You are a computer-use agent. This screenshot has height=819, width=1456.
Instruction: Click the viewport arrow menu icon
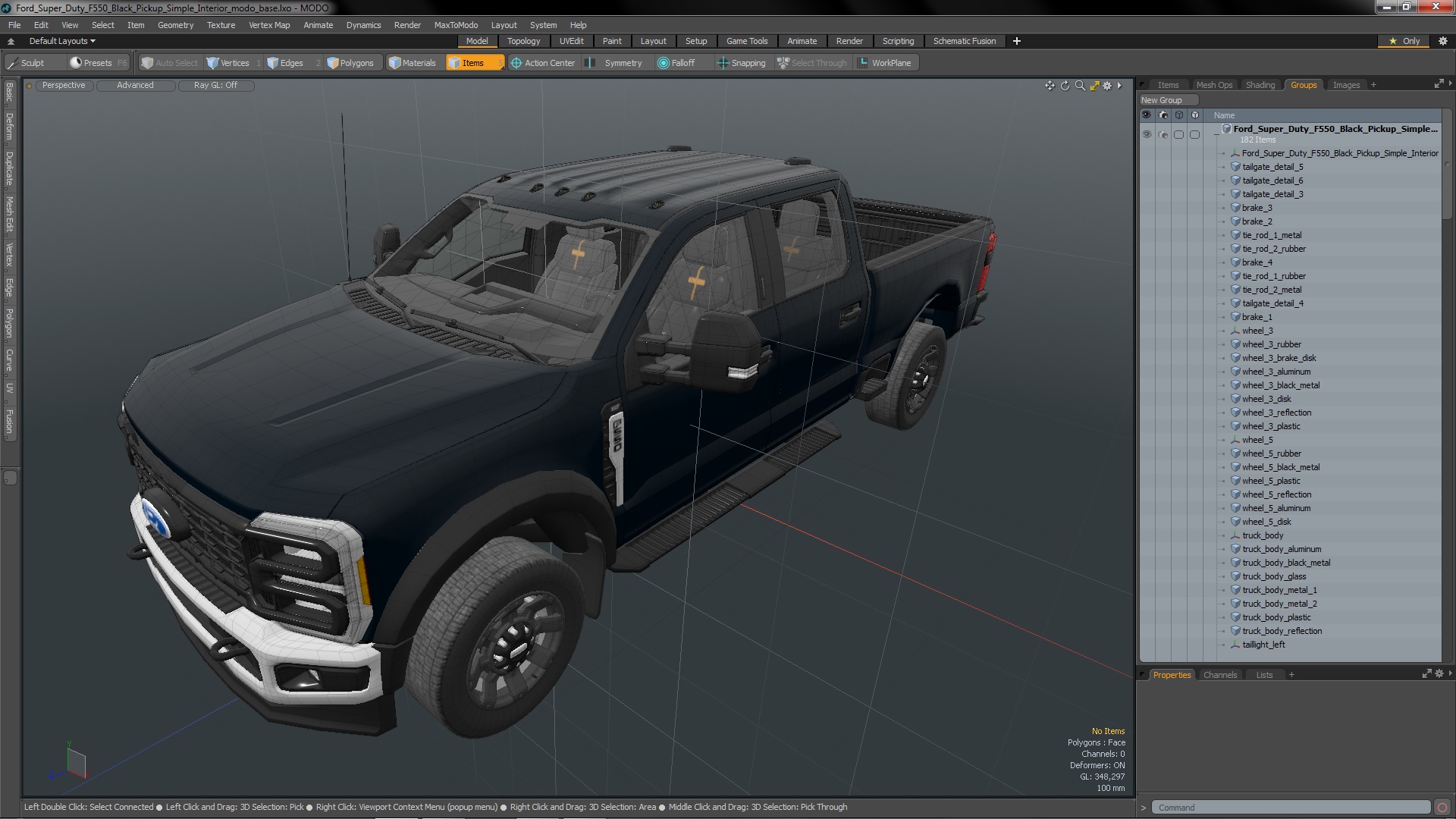click(1119, 86)
